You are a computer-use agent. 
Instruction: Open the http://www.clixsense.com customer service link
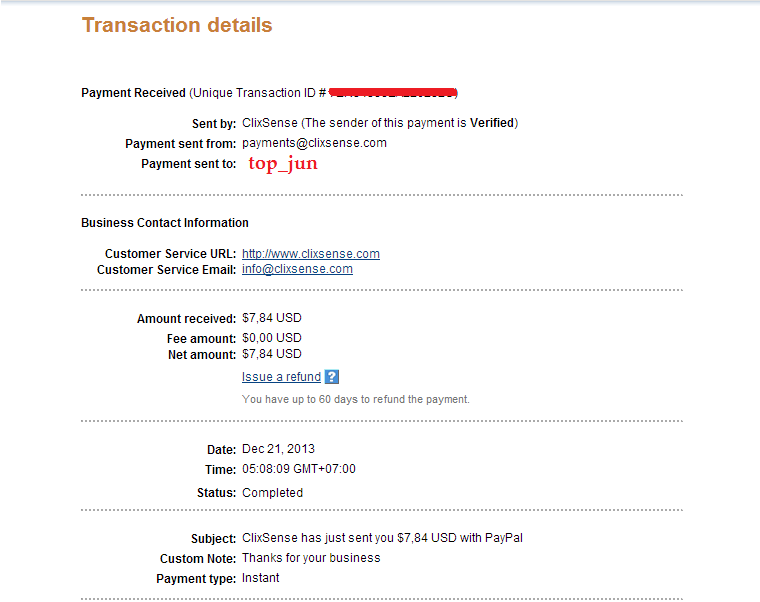point(311,254)
